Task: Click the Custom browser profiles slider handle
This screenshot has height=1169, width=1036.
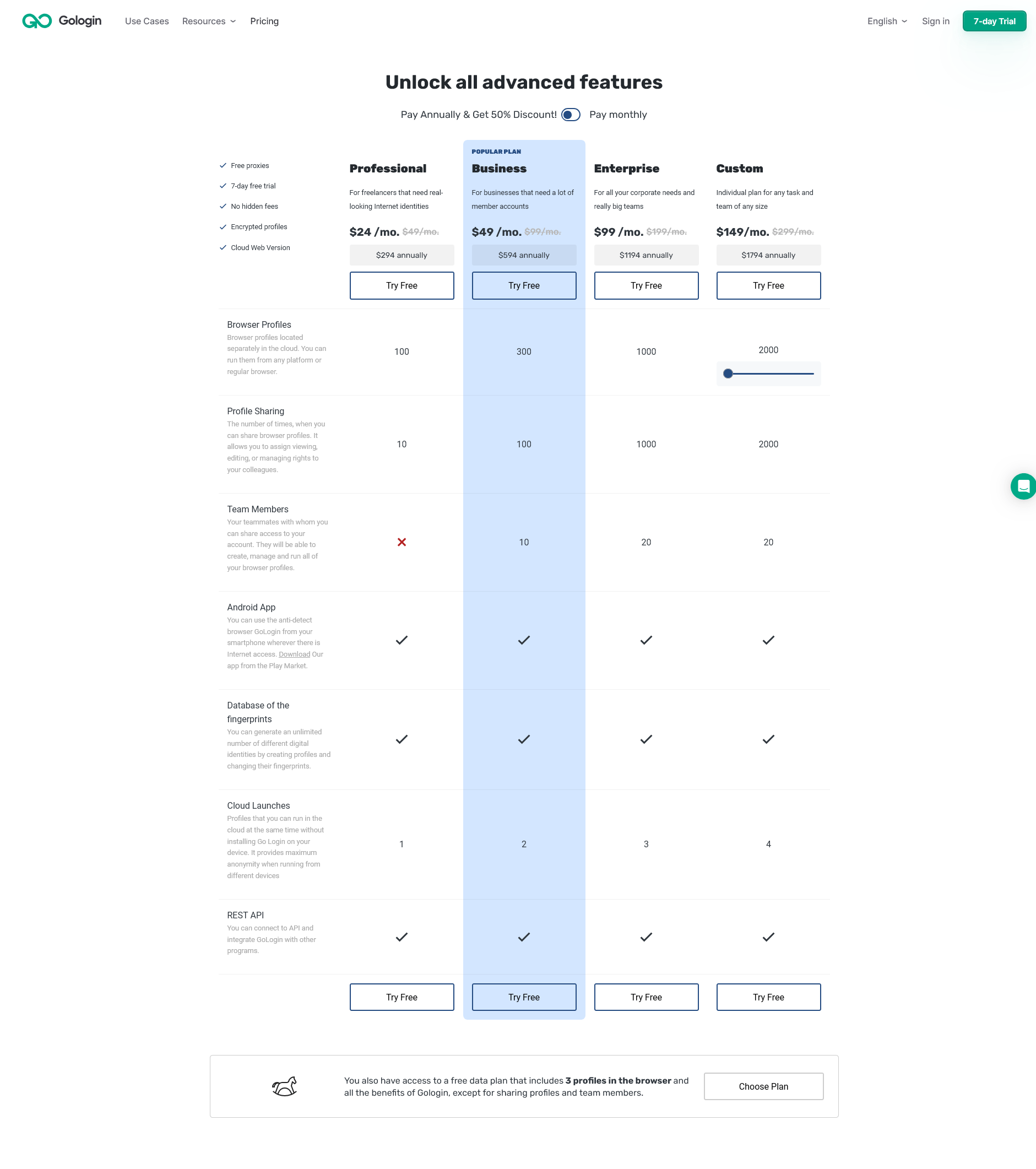Action: pyautogui.click(x=728, y=374)
